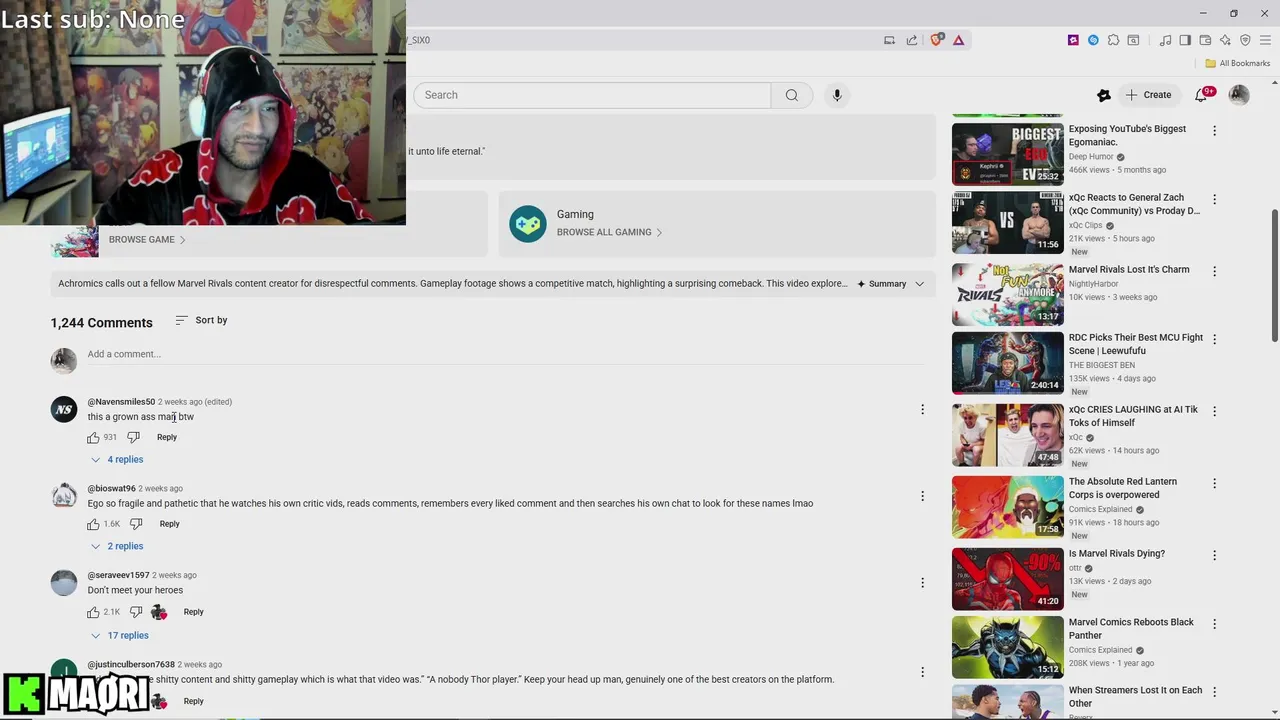Expand the 2 replies under @bioswat96
The height and width of the screenshot is (720, 1280).
click(x=117, y=546)
